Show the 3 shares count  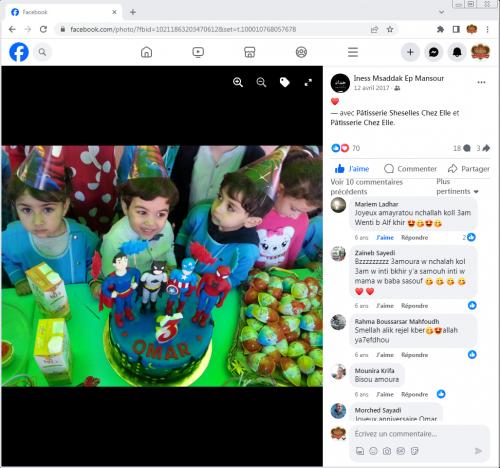[x=483, y=148]
